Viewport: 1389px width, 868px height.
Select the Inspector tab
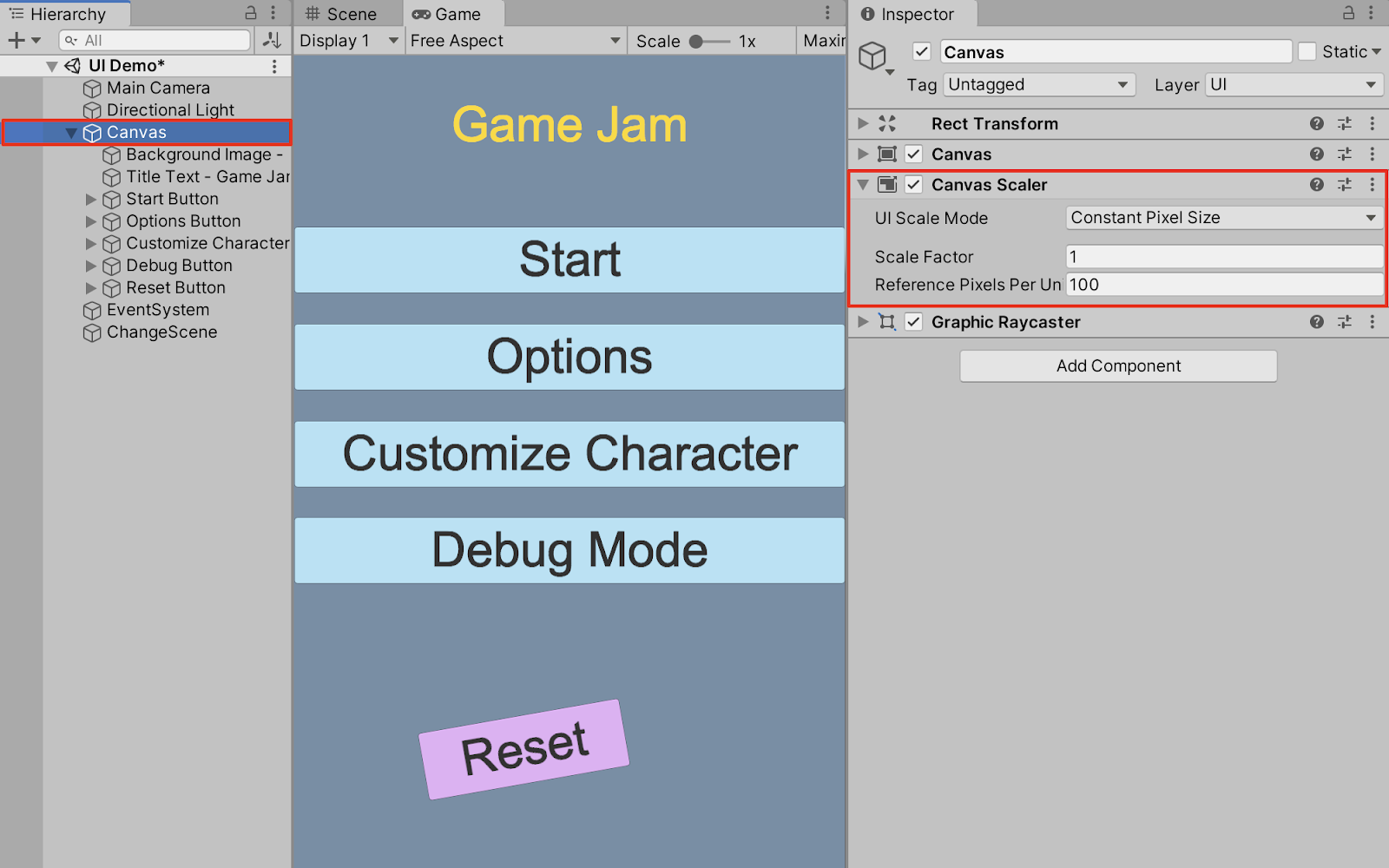[912, 14]
